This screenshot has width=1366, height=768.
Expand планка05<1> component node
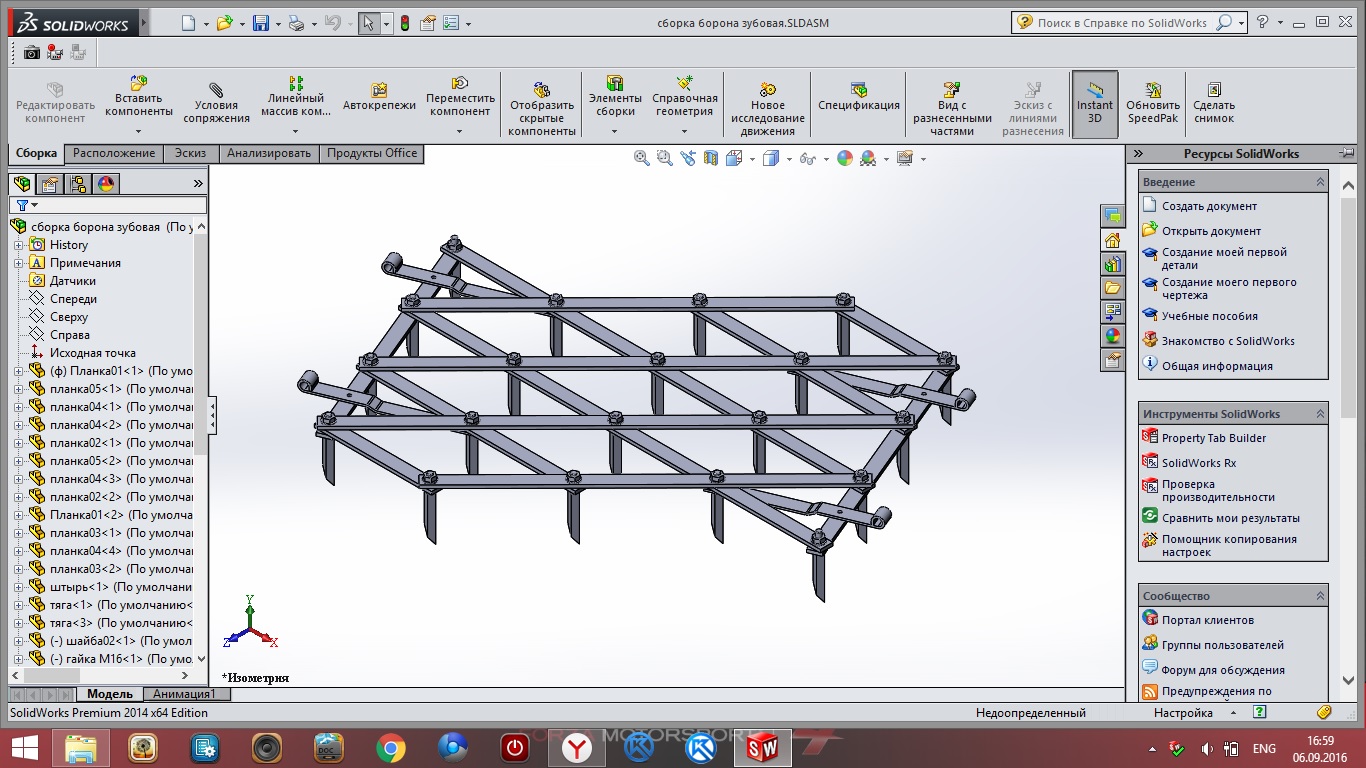pyautogui.click(x=18, y=389)
